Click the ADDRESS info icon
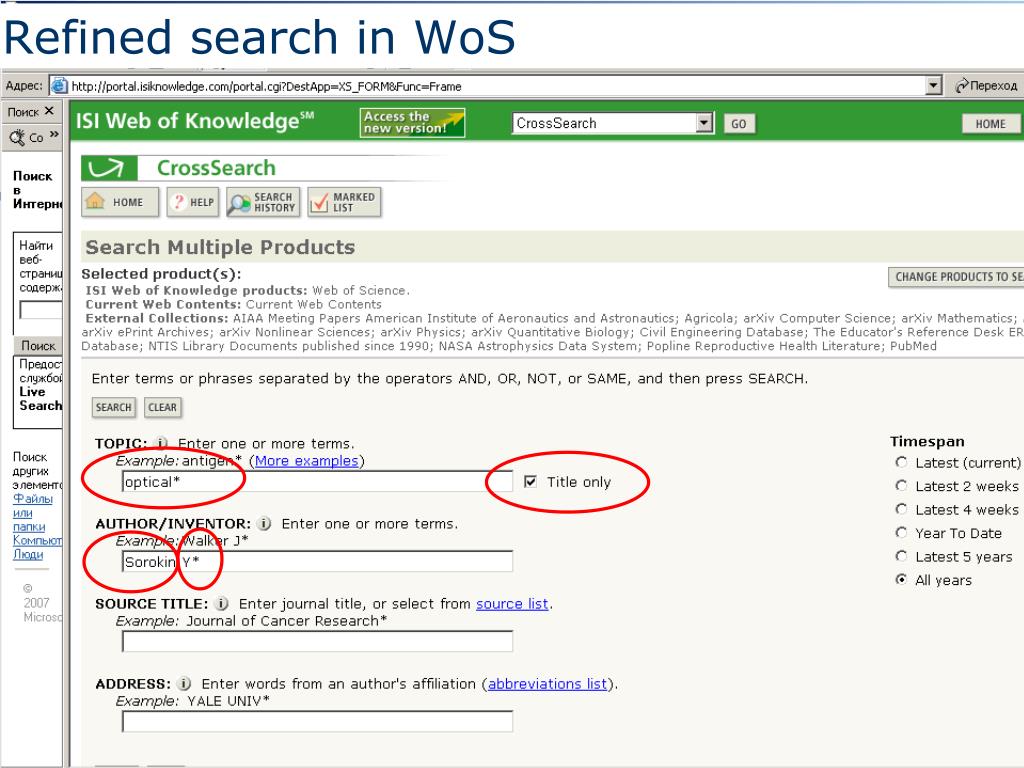1024x768 pixels. click(x=185, y=684)
